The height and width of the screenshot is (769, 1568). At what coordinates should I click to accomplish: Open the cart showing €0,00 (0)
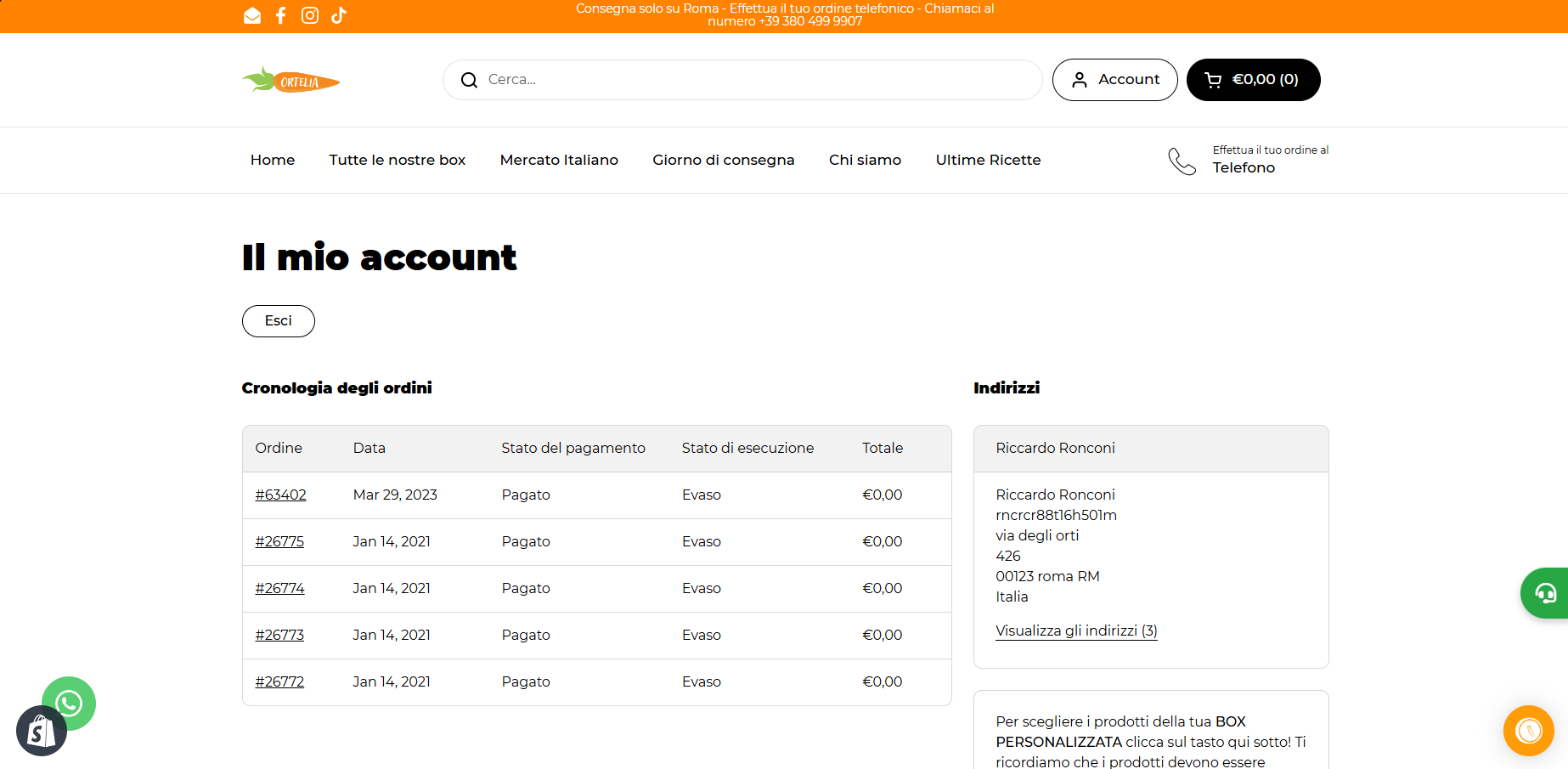(x=1253, y=80)
